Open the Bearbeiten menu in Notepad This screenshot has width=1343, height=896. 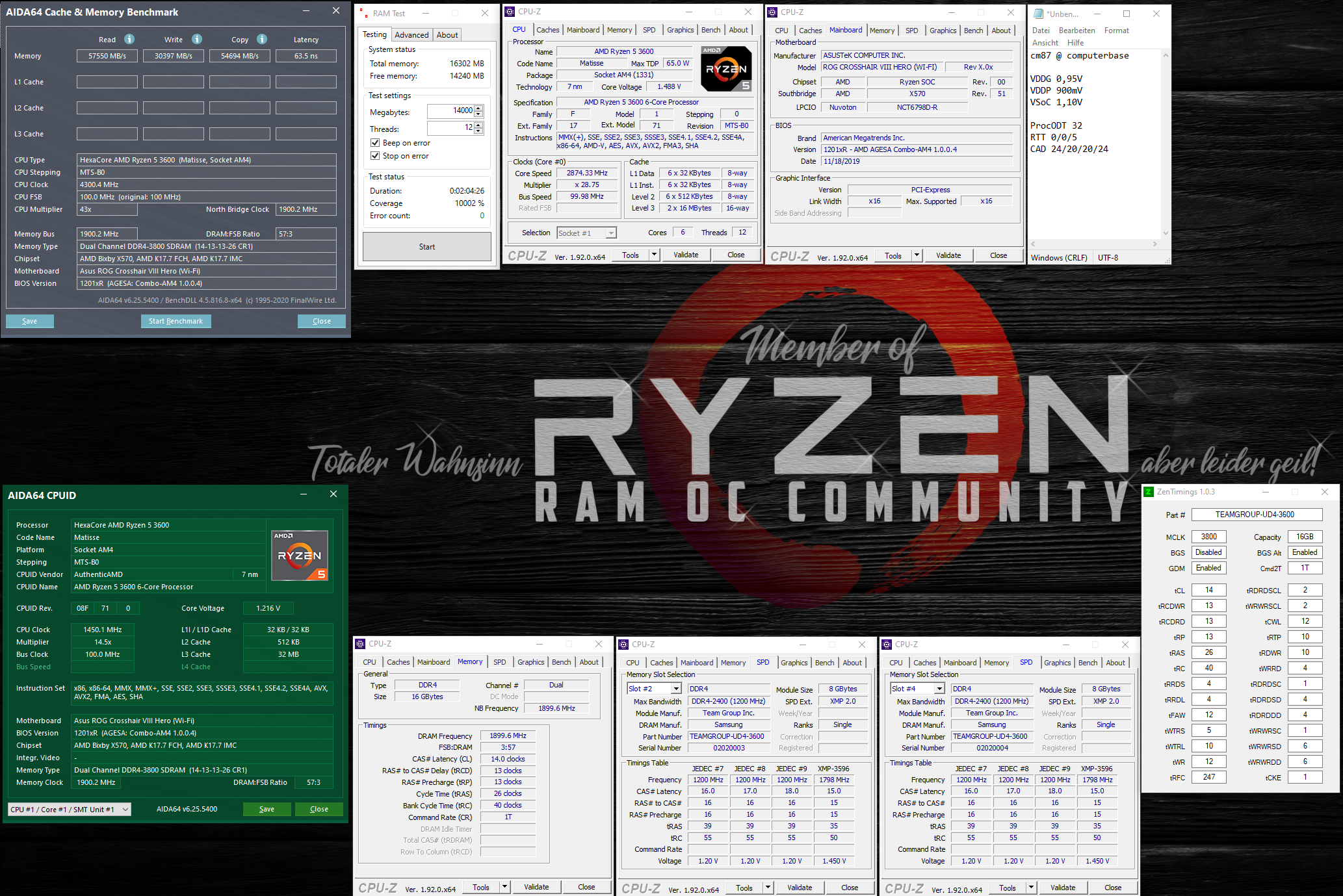point(1076,31)
